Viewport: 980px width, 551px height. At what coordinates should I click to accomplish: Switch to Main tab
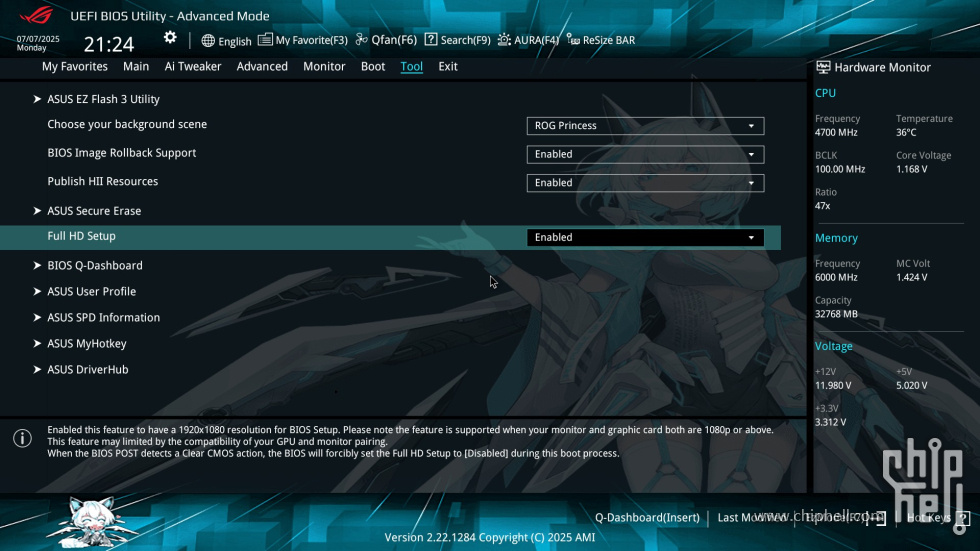click(136, 66)
